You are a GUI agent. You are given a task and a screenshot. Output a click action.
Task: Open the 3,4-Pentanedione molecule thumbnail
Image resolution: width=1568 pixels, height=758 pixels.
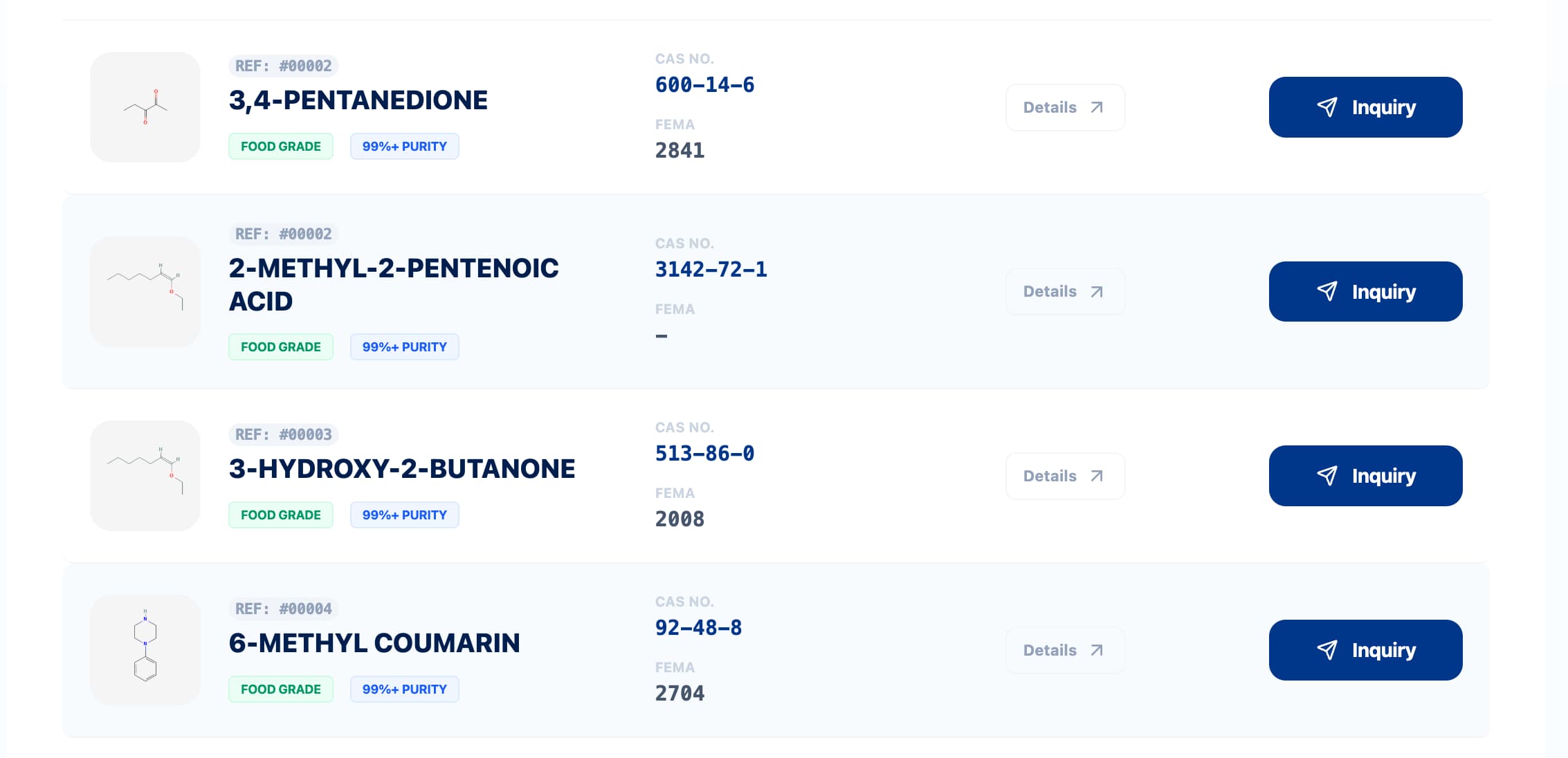click(145, 107)
